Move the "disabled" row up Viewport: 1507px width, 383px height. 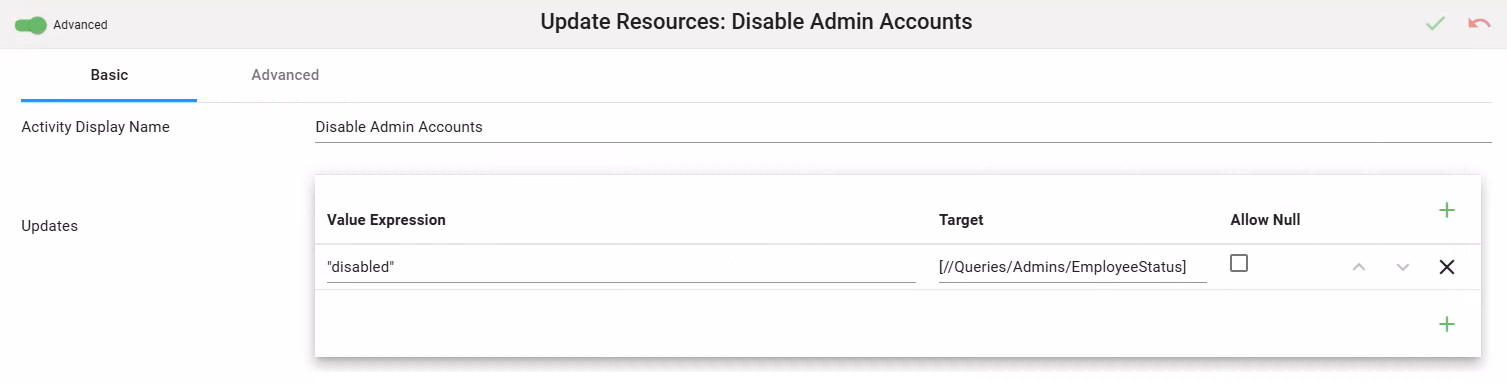(x=1358, y=267)
